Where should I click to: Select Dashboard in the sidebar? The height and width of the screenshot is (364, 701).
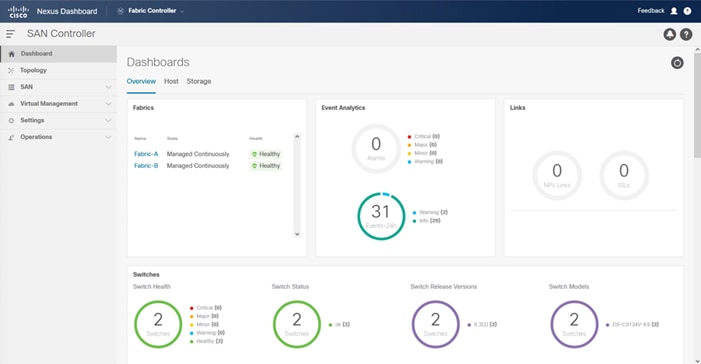point(58,54)
